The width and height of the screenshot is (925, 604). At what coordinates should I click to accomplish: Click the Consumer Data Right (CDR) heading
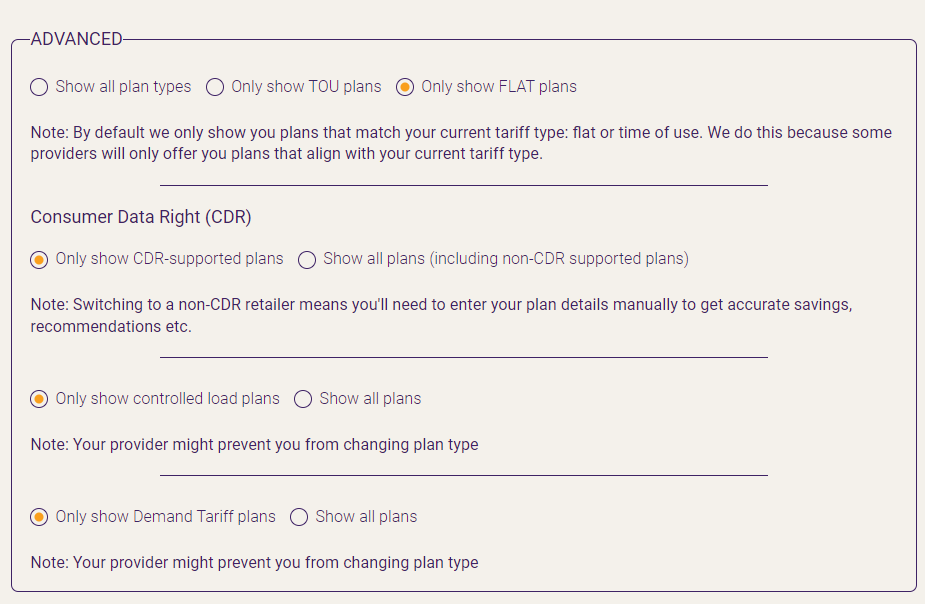[141, 217]
